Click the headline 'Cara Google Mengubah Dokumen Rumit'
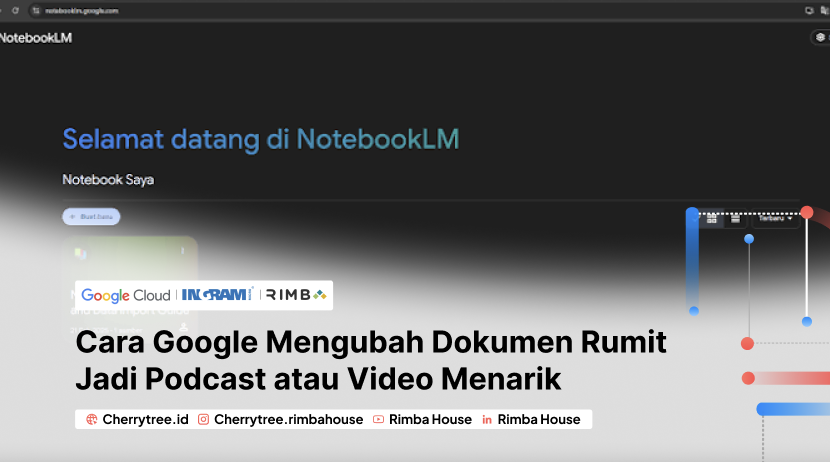 371,342
